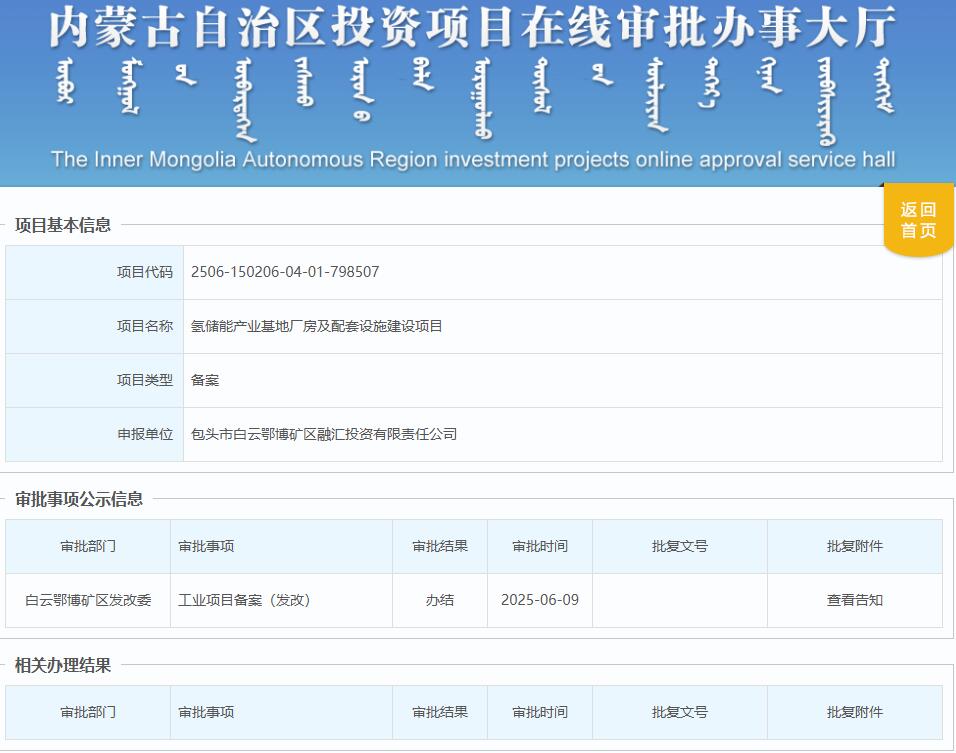Click the 审批结果 column header
Image resolution: width=956 pixels, height=753 pixels.
point(439,545)
